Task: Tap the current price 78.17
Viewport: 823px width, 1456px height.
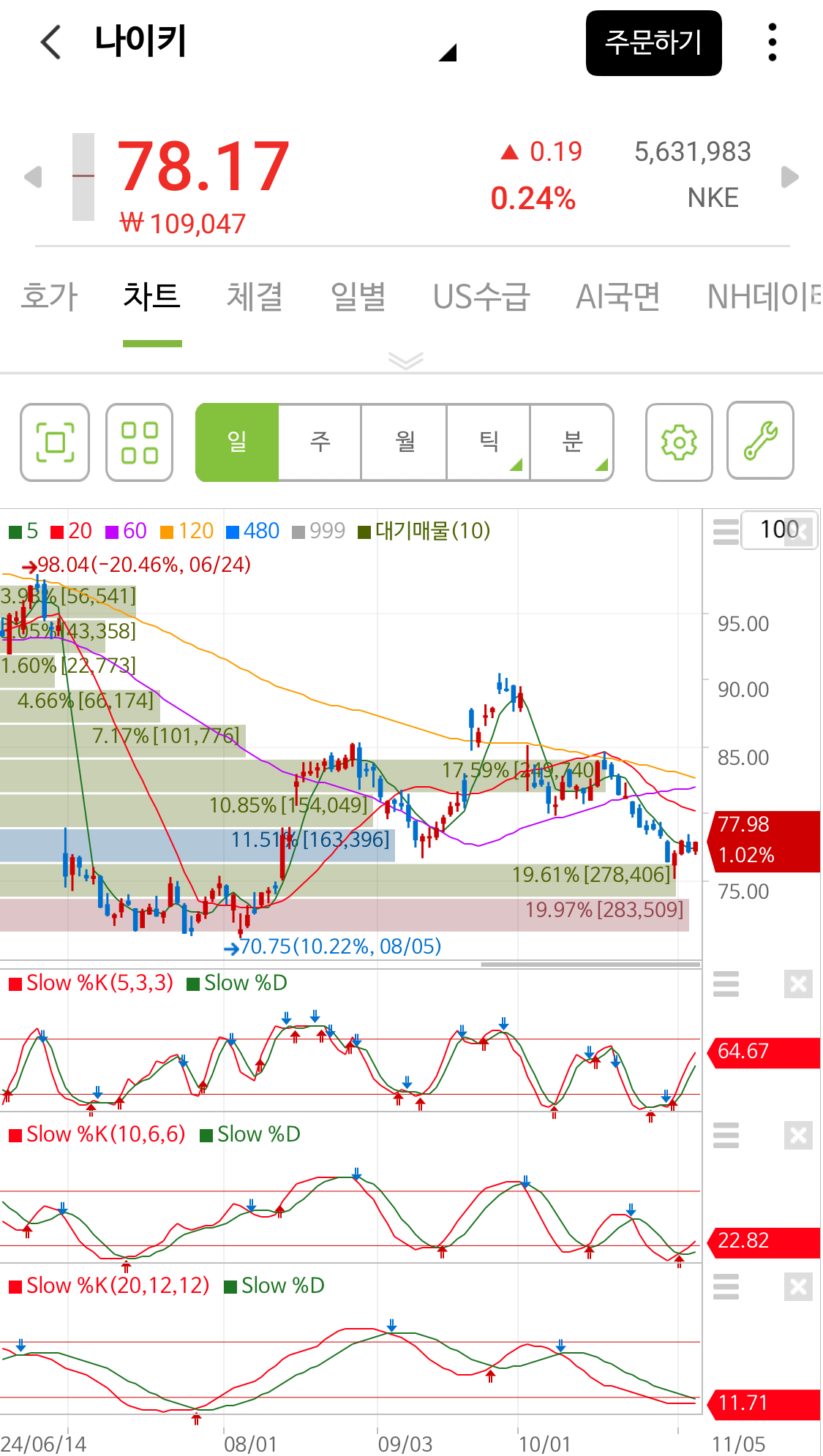Action: (203, 167)
